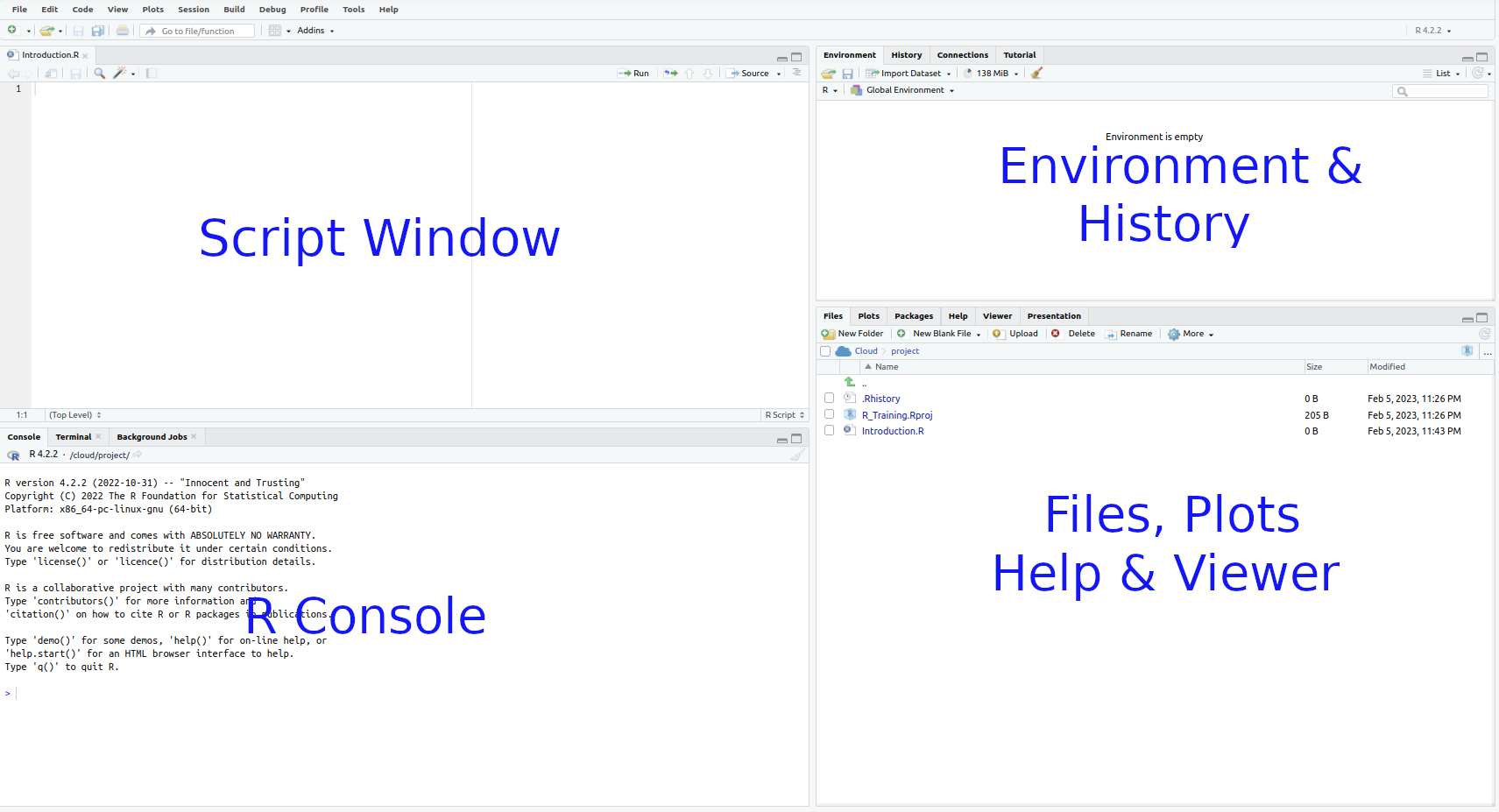Click the 138 MiB memory usage indicator

point(992,74)
